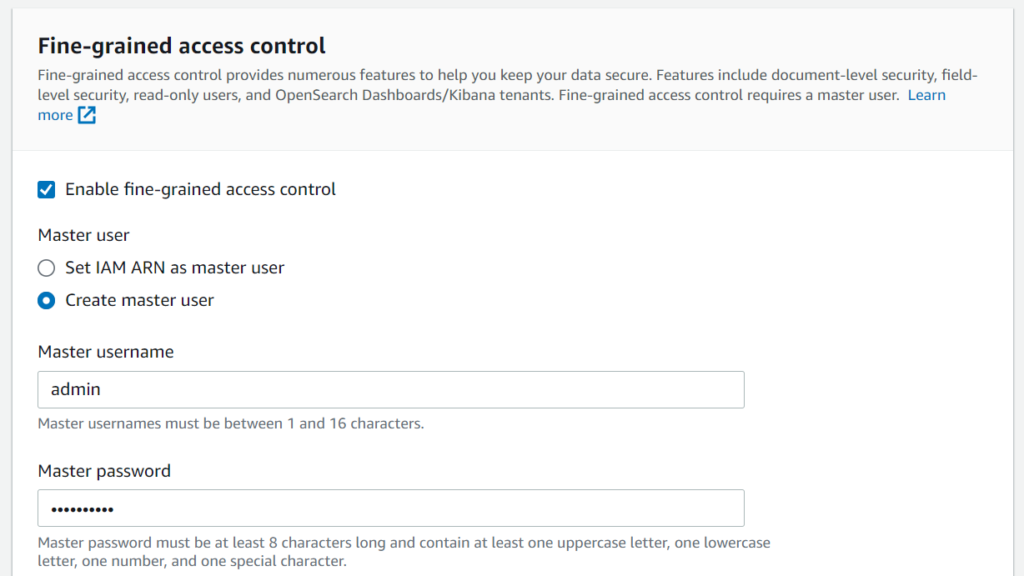Focus the Master username field containing admin
Image resolution: width=1024 pixels, height=576 pixels.
pyautogui.click(x=391, y=390)
